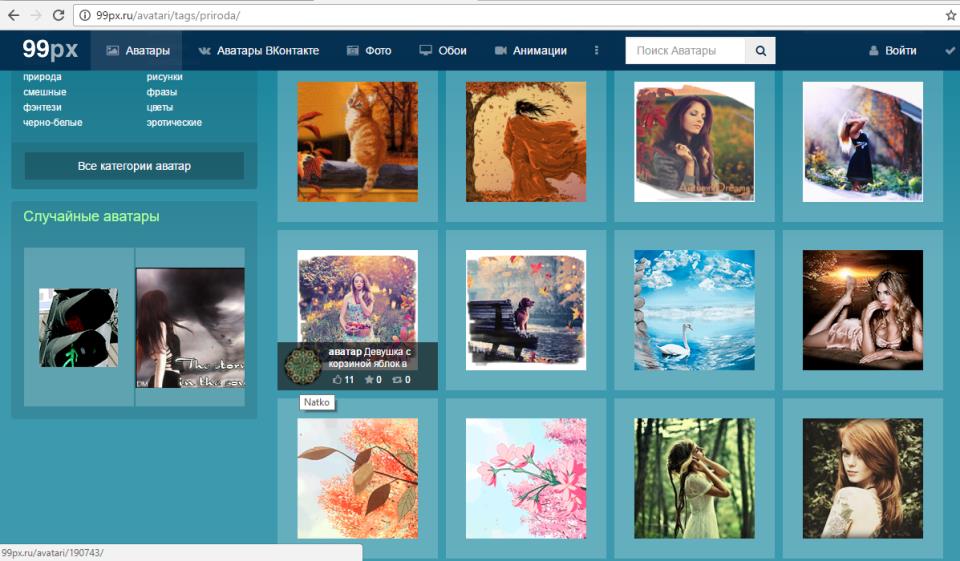Switch to the Обои section
The image size is (960, 561).
point(443,51)
